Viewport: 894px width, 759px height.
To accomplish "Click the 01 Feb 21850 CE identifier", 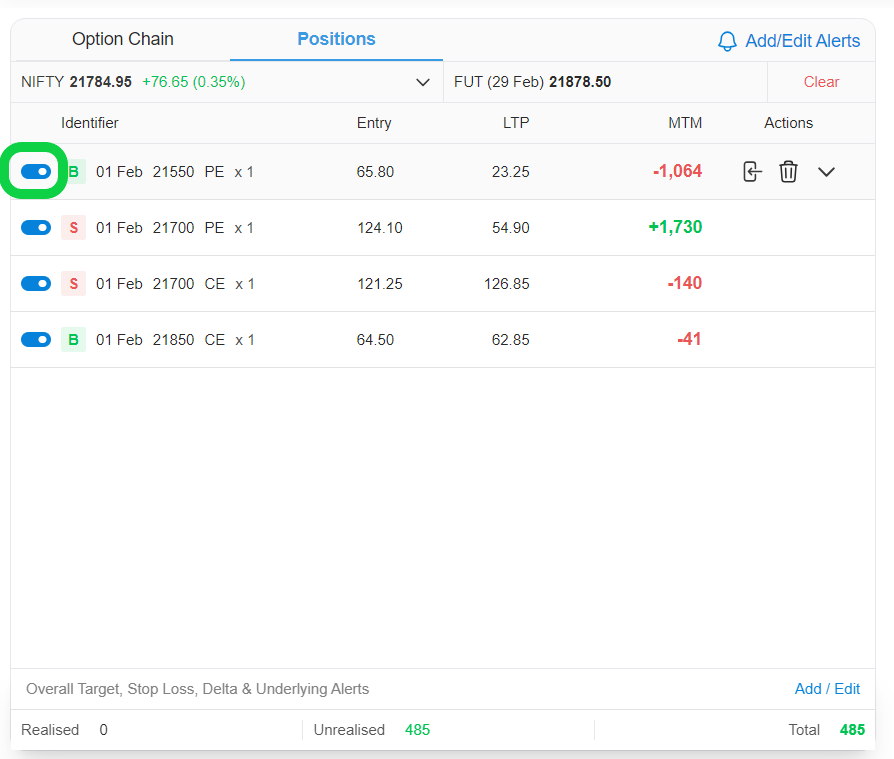I will coord(175,339).
